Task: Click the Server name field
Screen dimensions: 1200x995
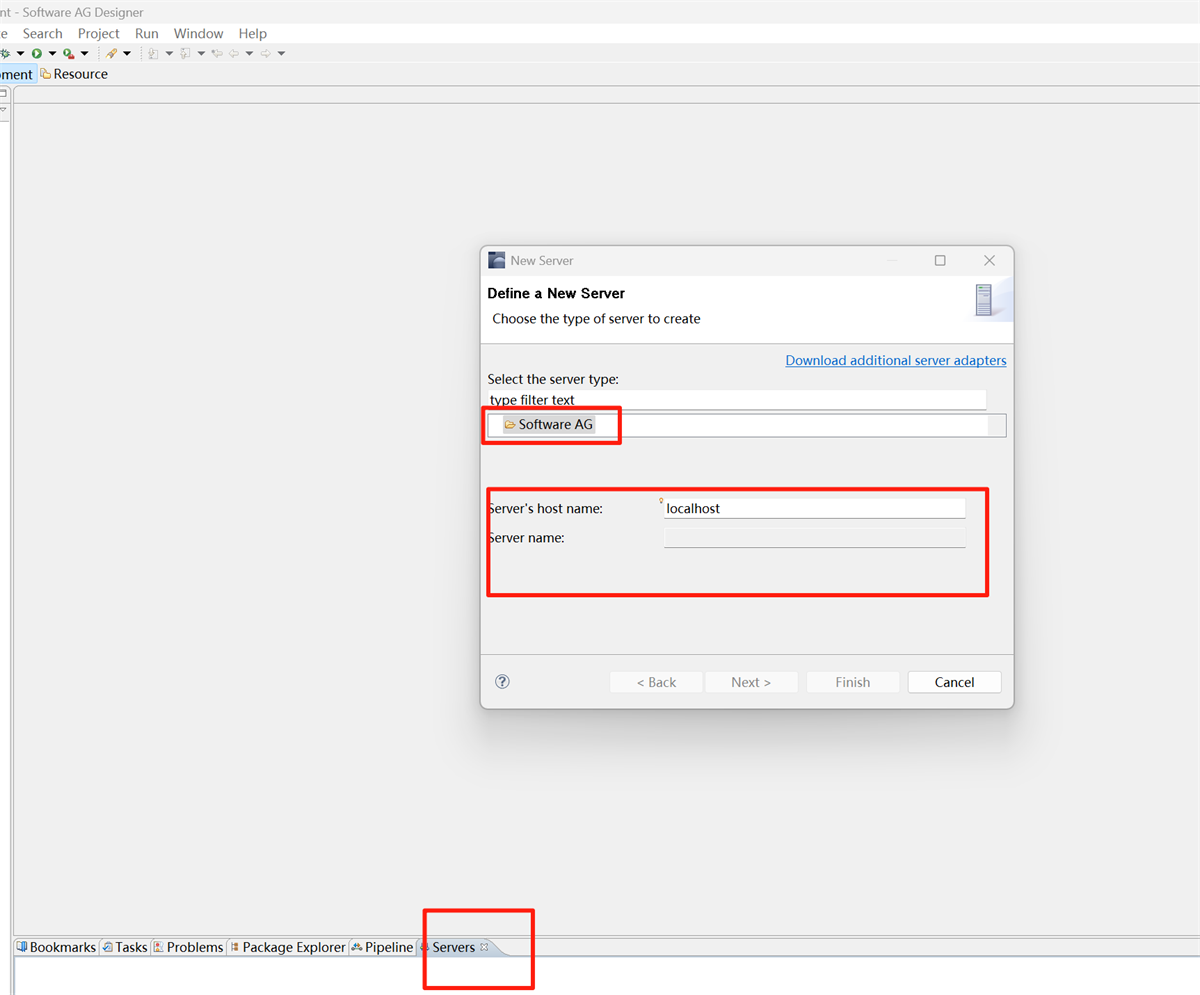Action: [x=815, y=538]
